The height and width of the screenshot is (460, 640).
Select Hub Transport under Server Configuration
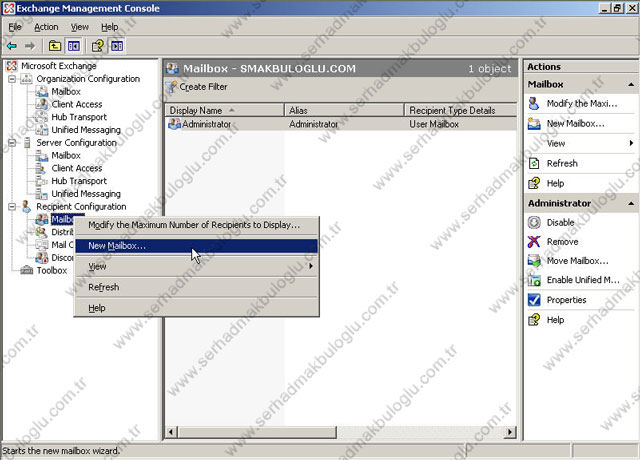79,181
